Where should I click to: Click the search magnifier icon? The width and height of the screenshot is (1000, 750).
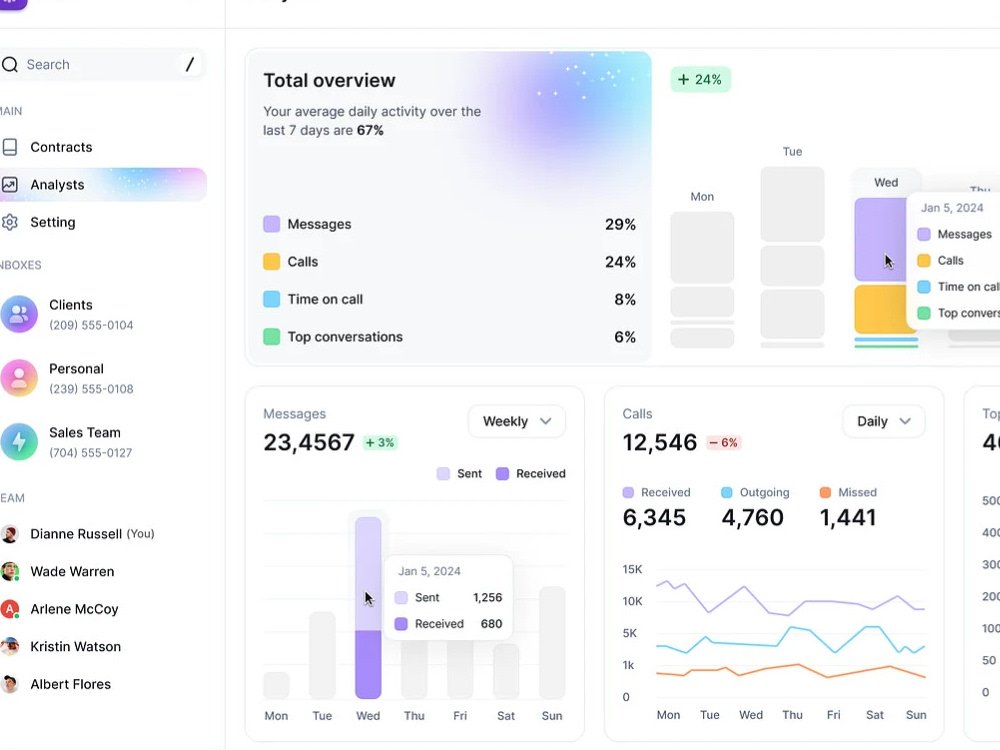click(x=10, y=64)
